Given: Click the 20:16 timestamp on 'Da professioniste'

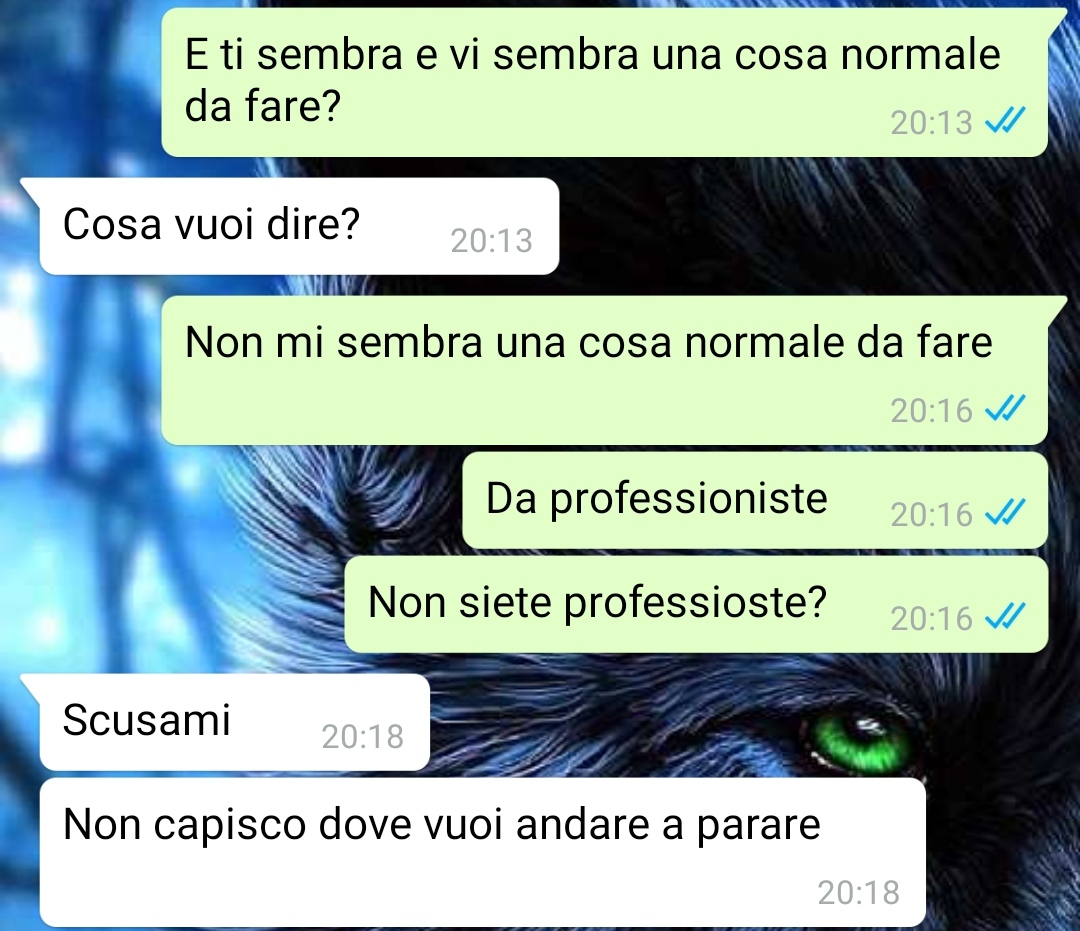Looking at the screenshot, I should coord(931,514).
